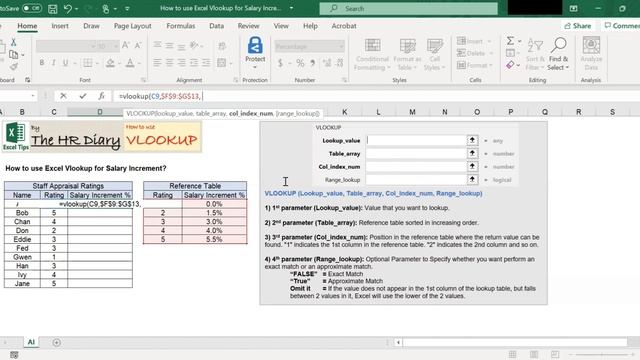Click the Share button
Viewport: 640px width, 360px height.
click(x=578, y=26)
